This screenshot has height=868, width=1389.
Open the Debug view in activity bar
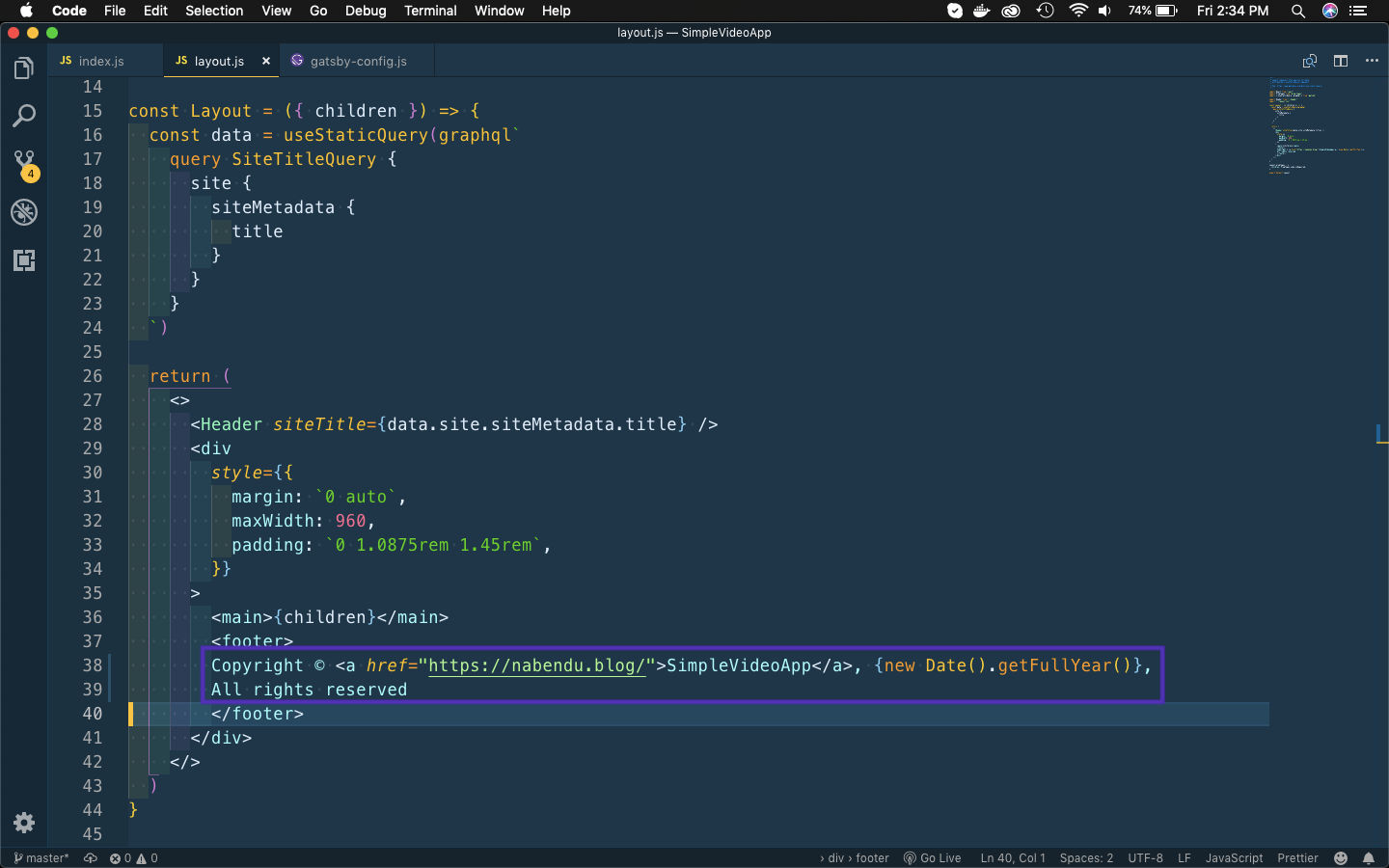[x=24, y=212]
